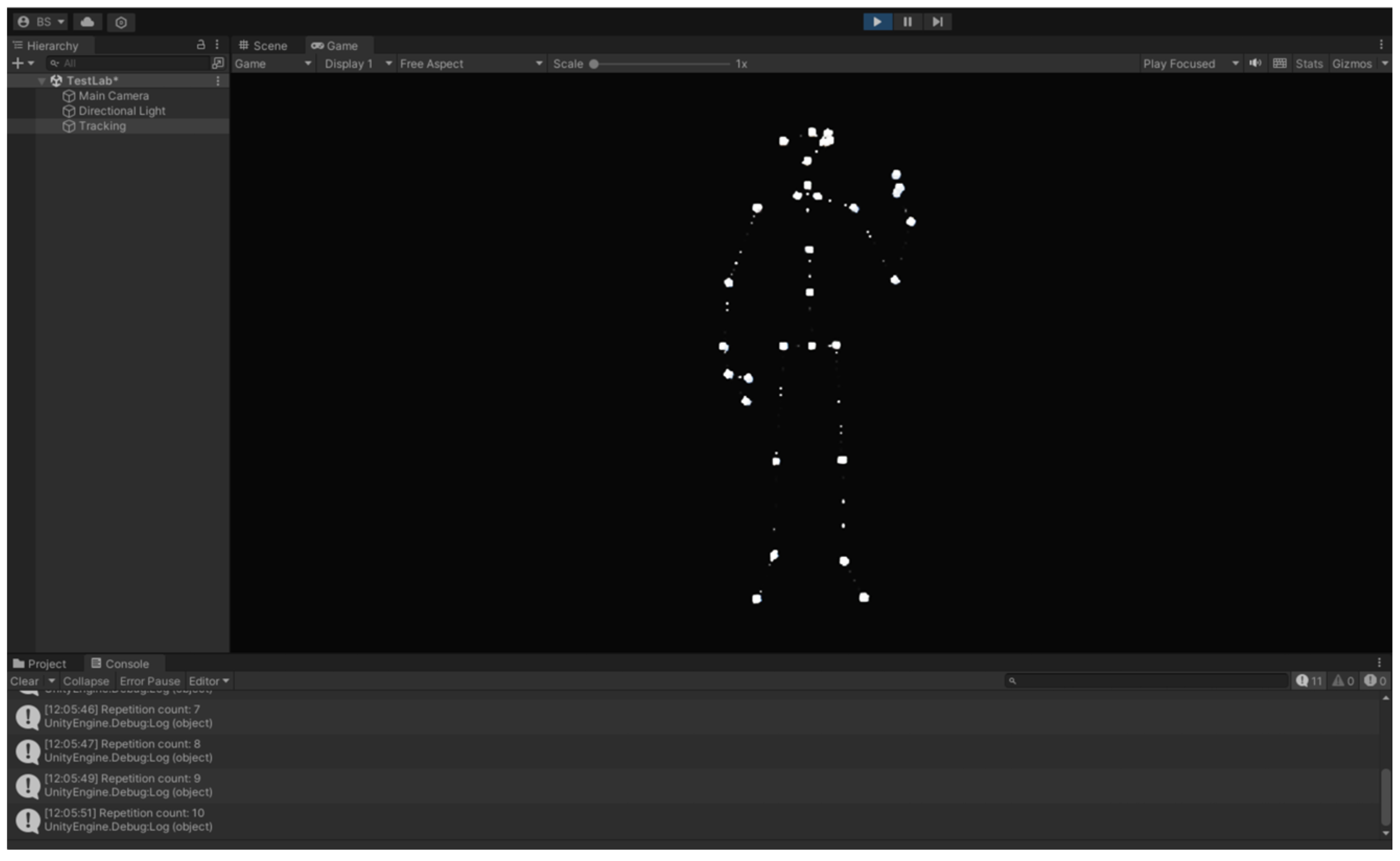Switch to the Project tab
Image resolution: width=1400 pixels, height=861 pixels.
pos(40,664)
